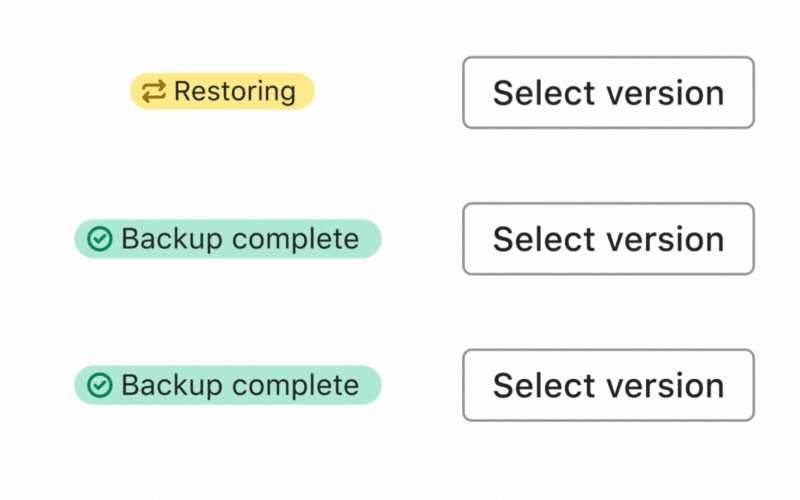Click the Restoring label text
Viewport: 800px width, 500px height.
(x=235, y=92)
